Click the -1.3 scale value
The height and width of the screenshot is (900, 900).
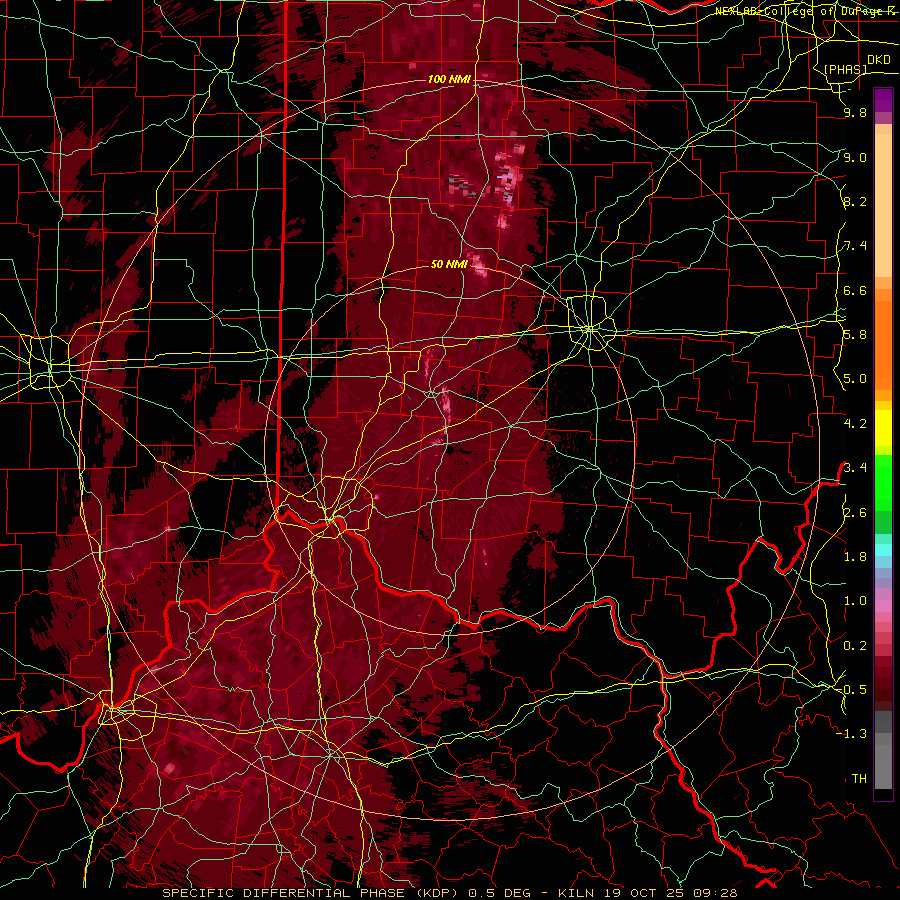coord(852,734)
